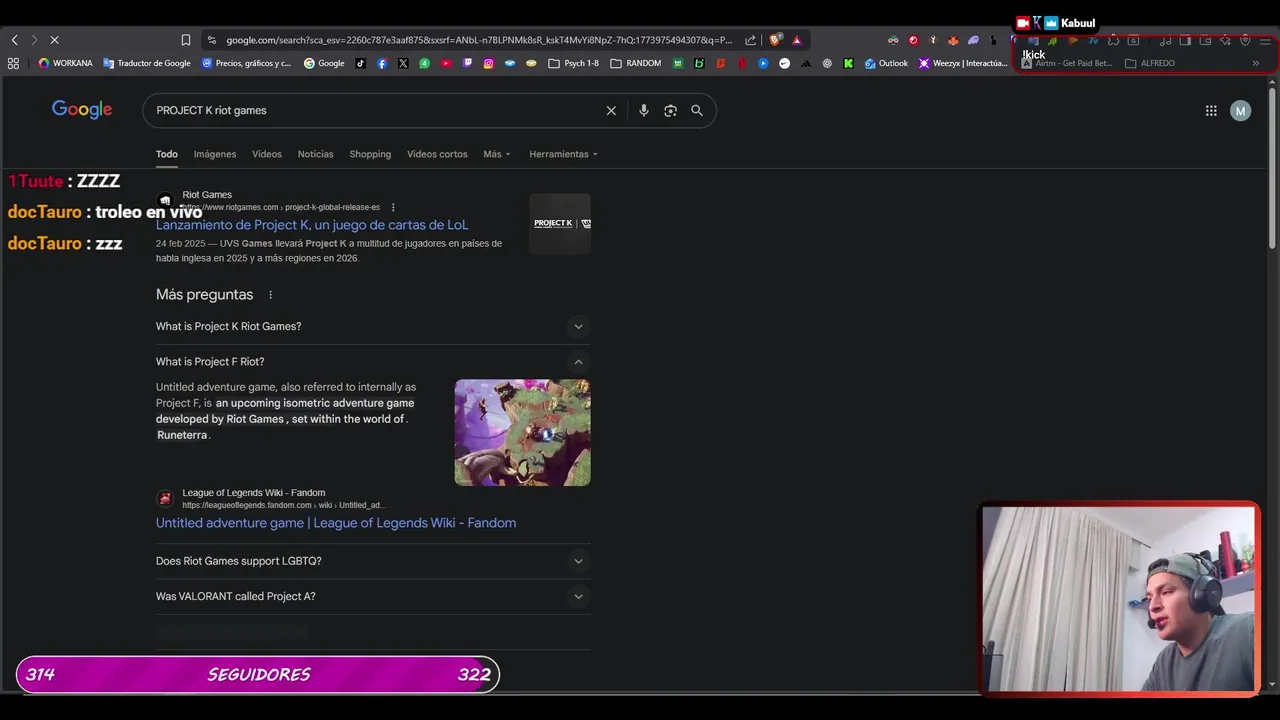Screen dimensions: 1280x720
Task: Go to Google homepage via logo
Action: (x=82, y=110)
